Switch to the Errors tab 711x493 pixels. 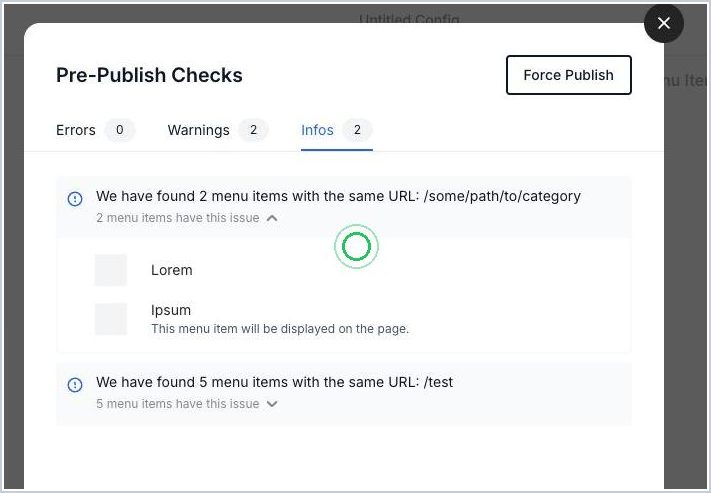coord(95,130)
